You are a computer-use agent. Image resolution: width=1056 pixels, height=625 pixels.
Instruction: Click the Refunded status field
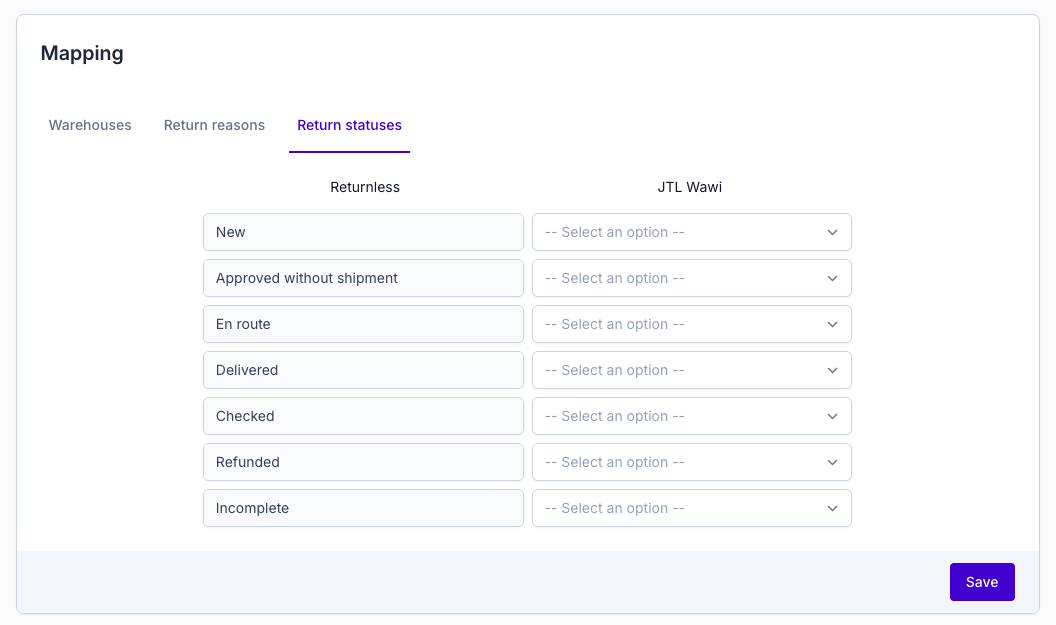coord(363,462)
